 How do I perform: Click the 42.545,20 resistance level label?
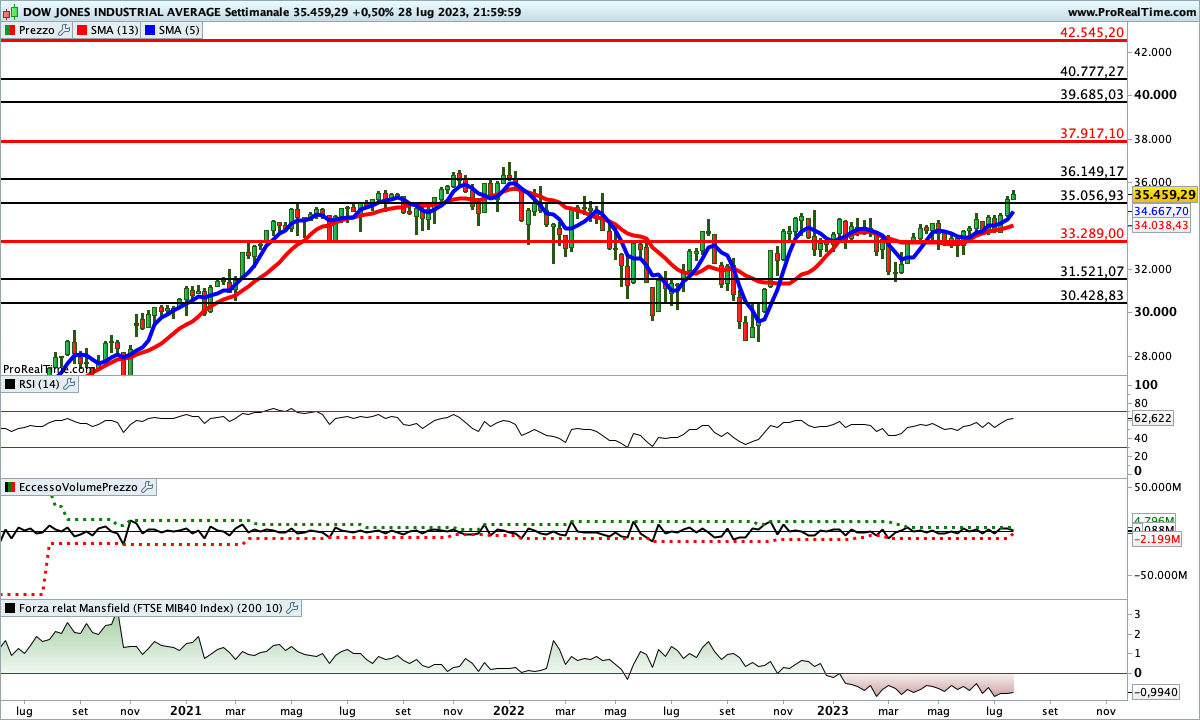click(1093, 32)
